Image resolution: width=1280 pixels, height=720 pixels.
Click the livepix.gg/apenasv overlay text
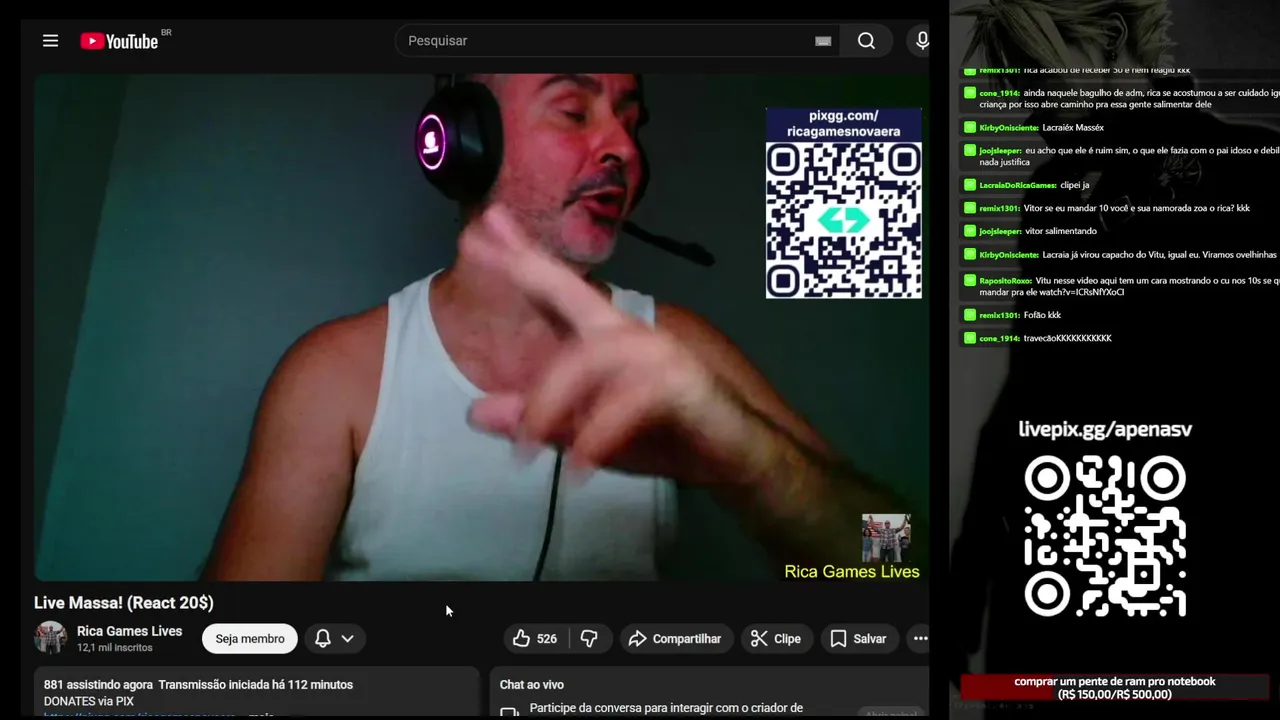pos(1105,429)
